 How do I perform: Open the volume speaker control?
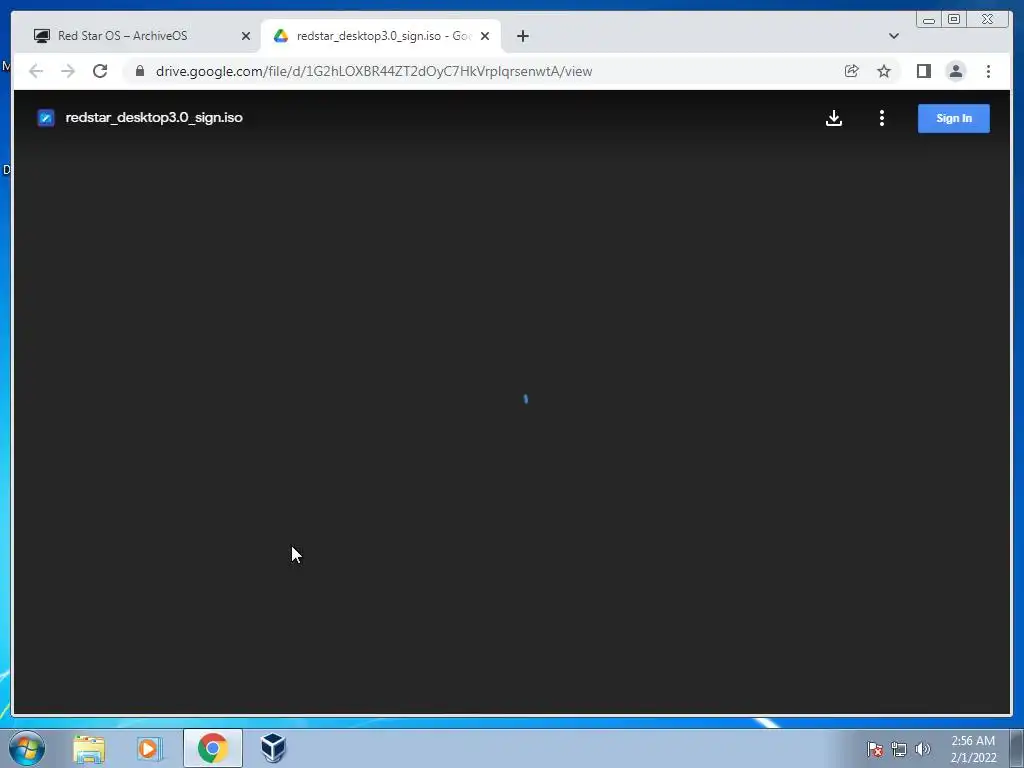pyautogui.click(x=922, y=749)
